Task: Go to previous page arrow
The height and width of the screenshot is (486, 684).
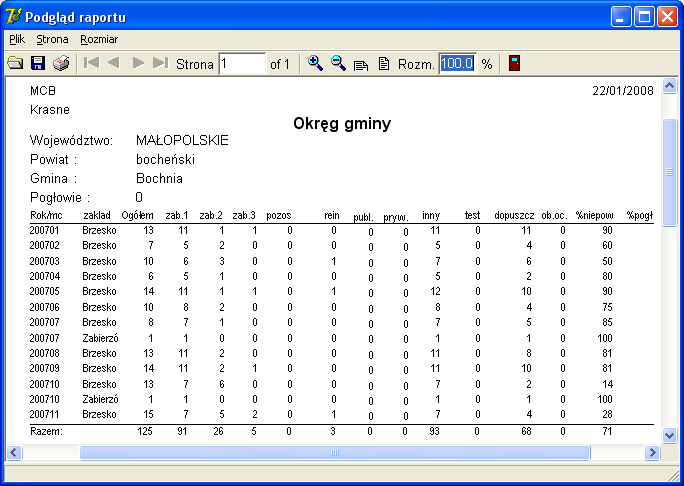Action: pyautogui.click(x=113, y=63)
